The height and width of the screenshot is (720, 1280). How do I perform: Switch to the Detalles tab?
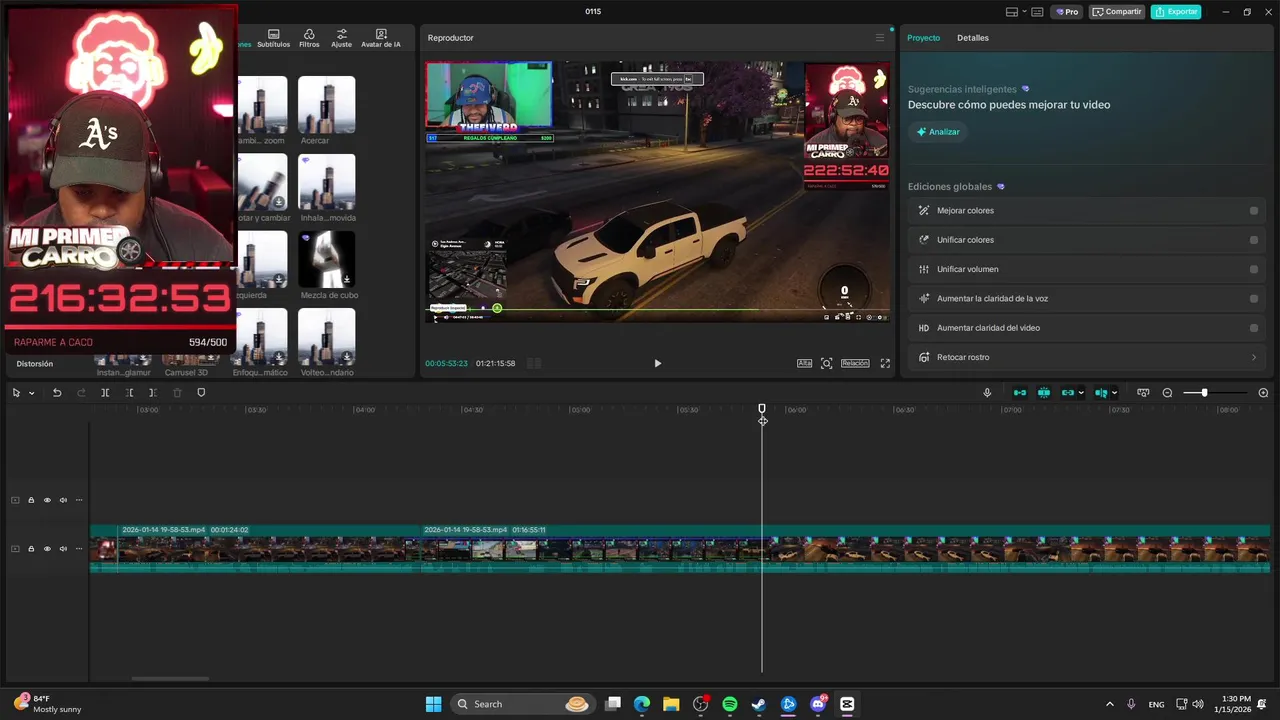[x=973, y=38]
